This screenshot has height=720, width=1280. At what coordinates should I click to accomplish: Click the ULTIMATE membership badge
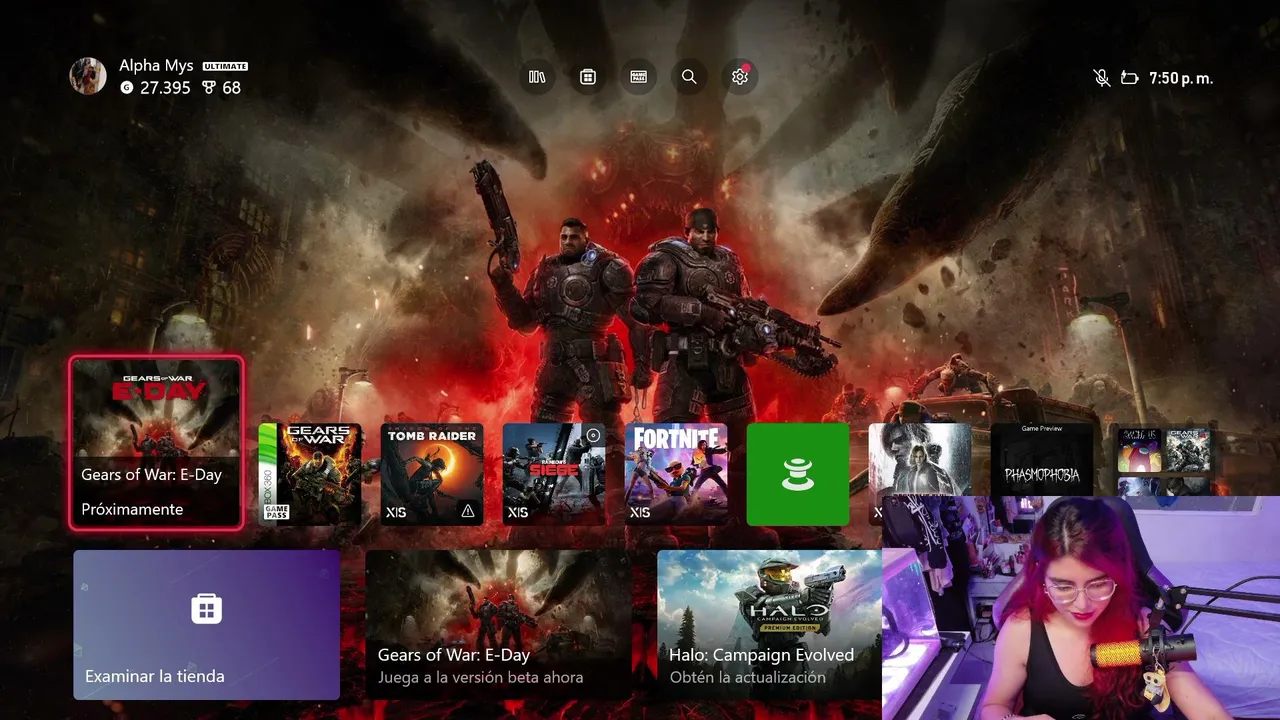225,66
